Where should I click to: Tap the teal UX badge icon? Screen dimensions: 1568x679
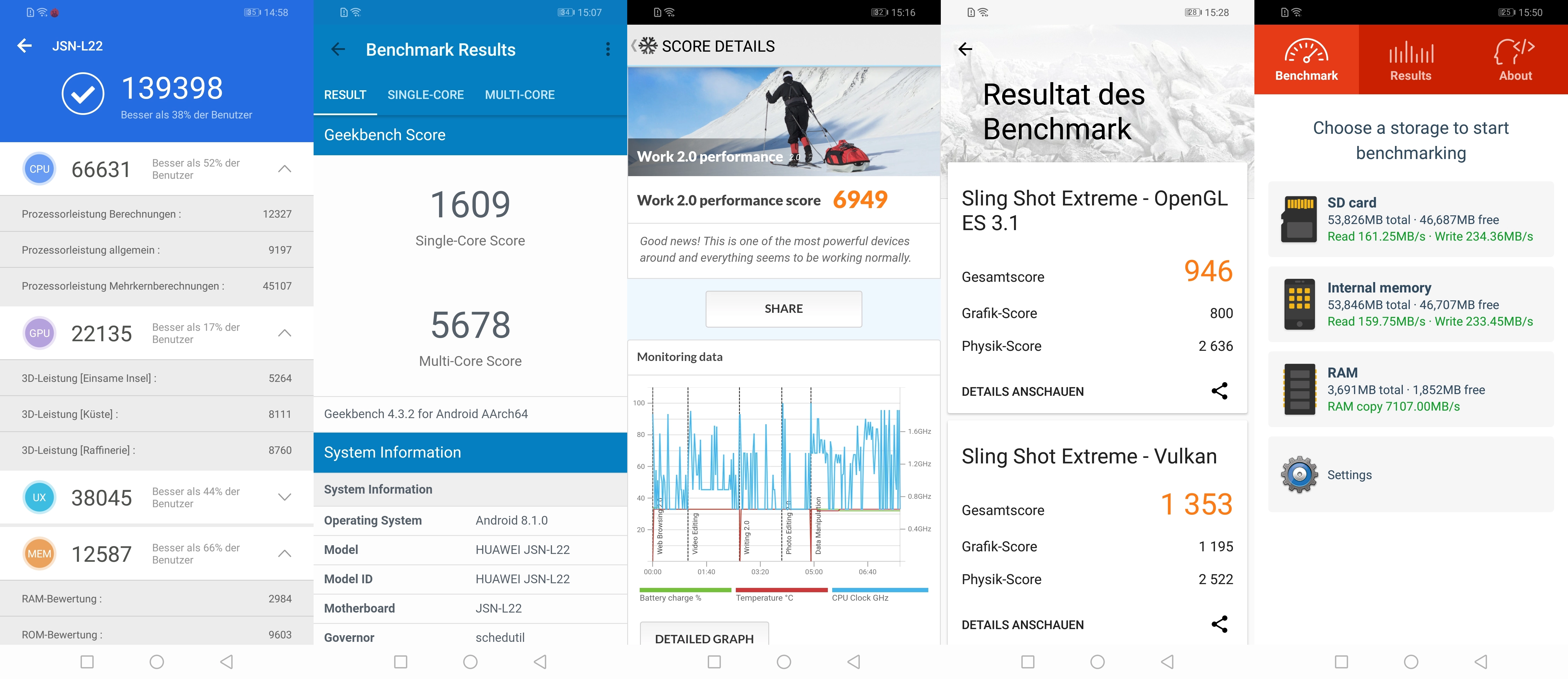click(x=39, y=498)
